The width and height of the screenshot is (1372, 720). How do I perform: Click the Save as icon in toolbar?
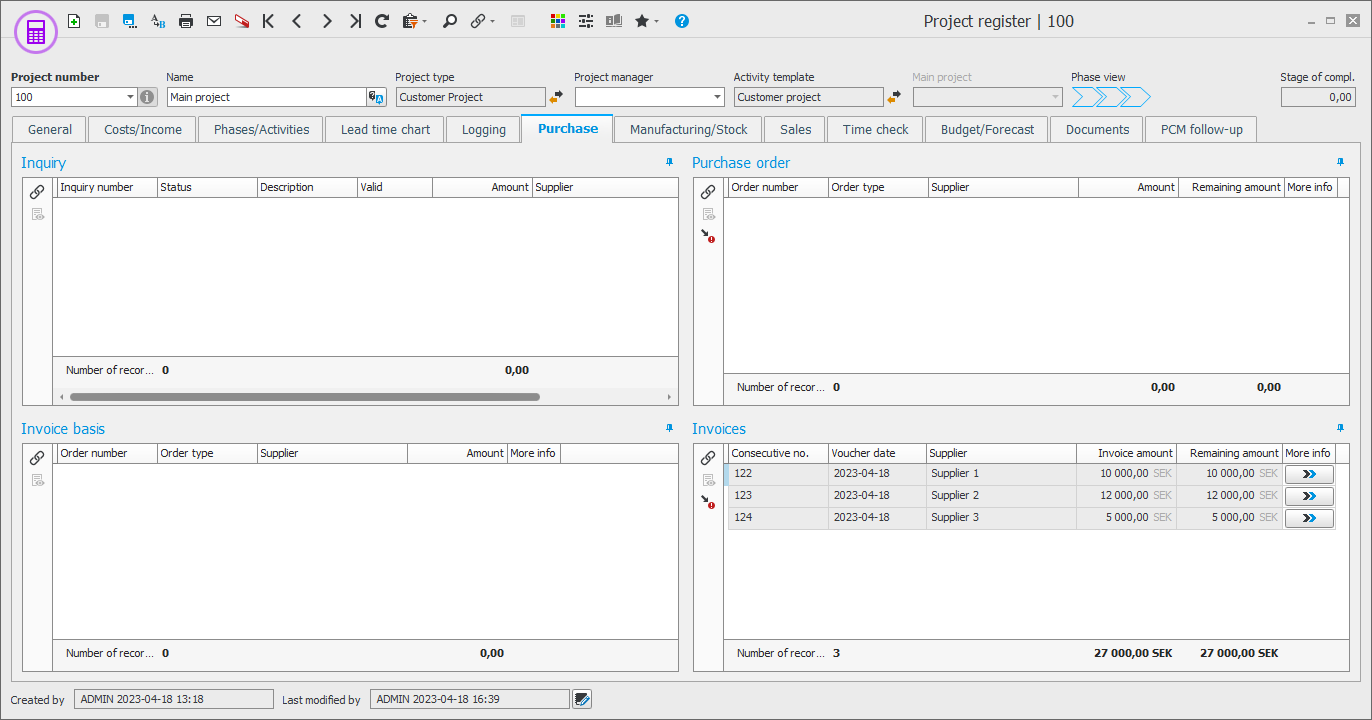pyautogui.click(x=130, y=20)
